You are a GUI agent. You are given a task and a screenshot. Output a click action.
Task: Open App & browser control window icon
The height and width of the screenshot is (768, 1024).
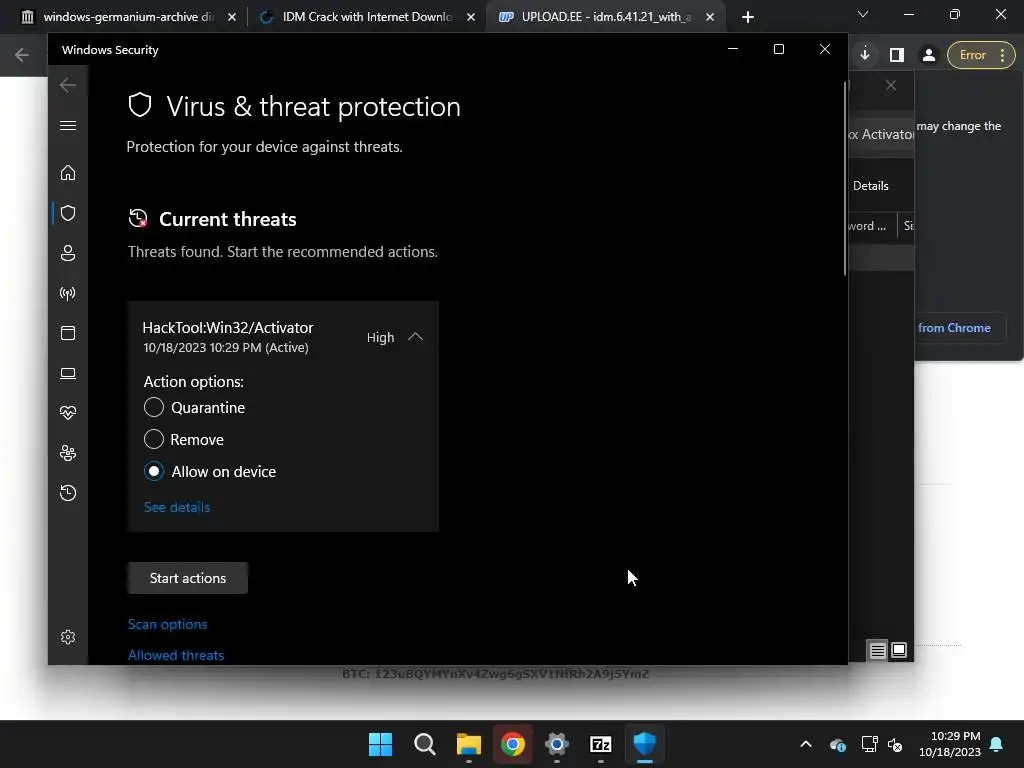[68, 333]
